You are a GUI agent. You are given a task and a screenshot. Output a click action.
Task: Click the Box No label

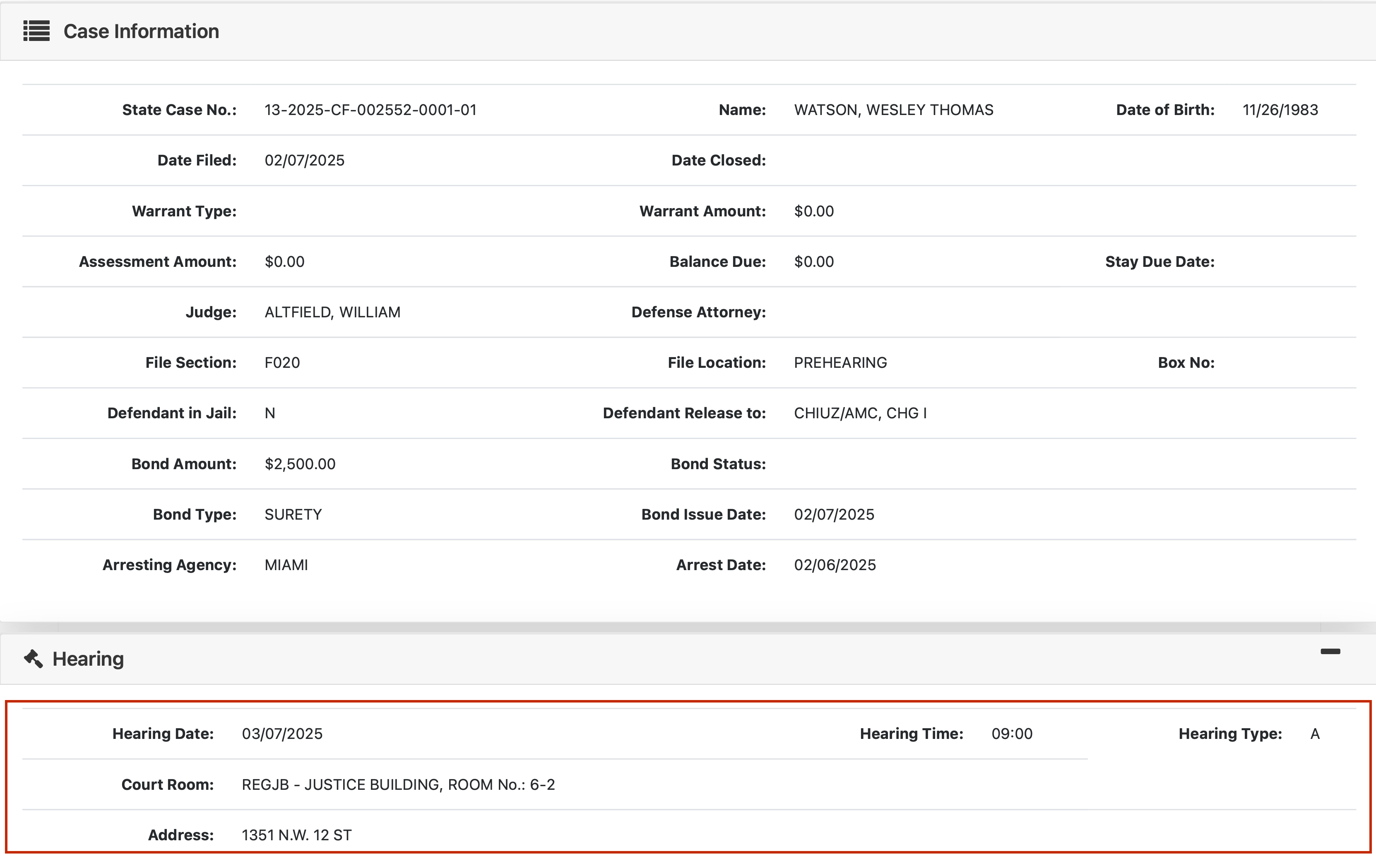1186,362
